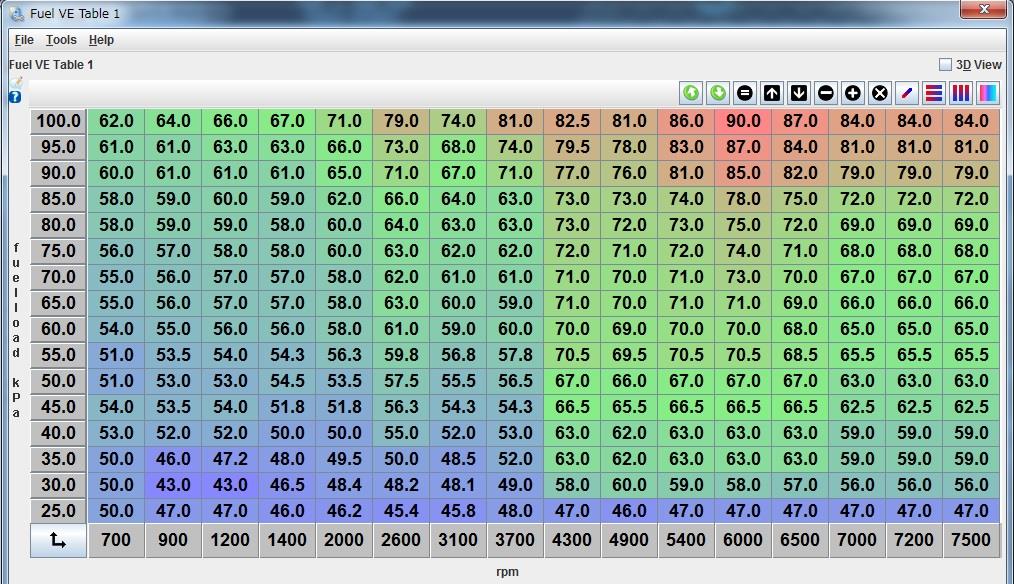
Task: Select the 48.1 table cell
Action: click(458, 485)
